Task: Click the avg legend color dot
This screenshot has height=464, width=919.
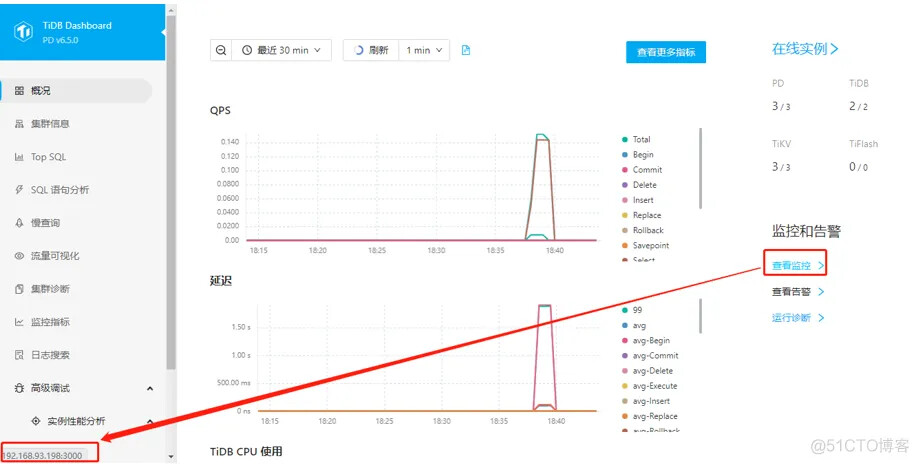Action: point(625,325)
